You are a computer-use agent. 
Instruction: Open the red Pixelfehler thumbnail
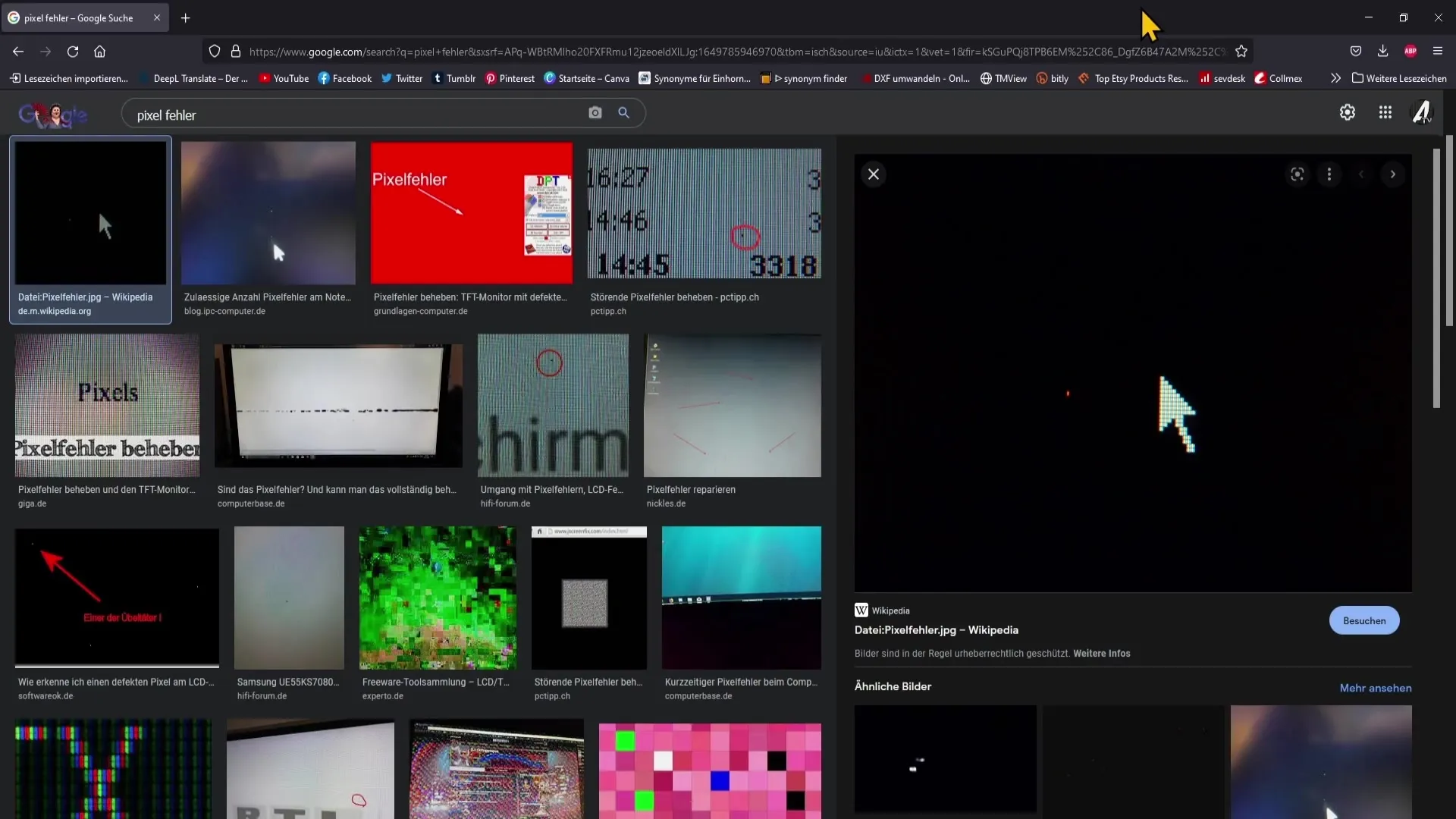472,212
